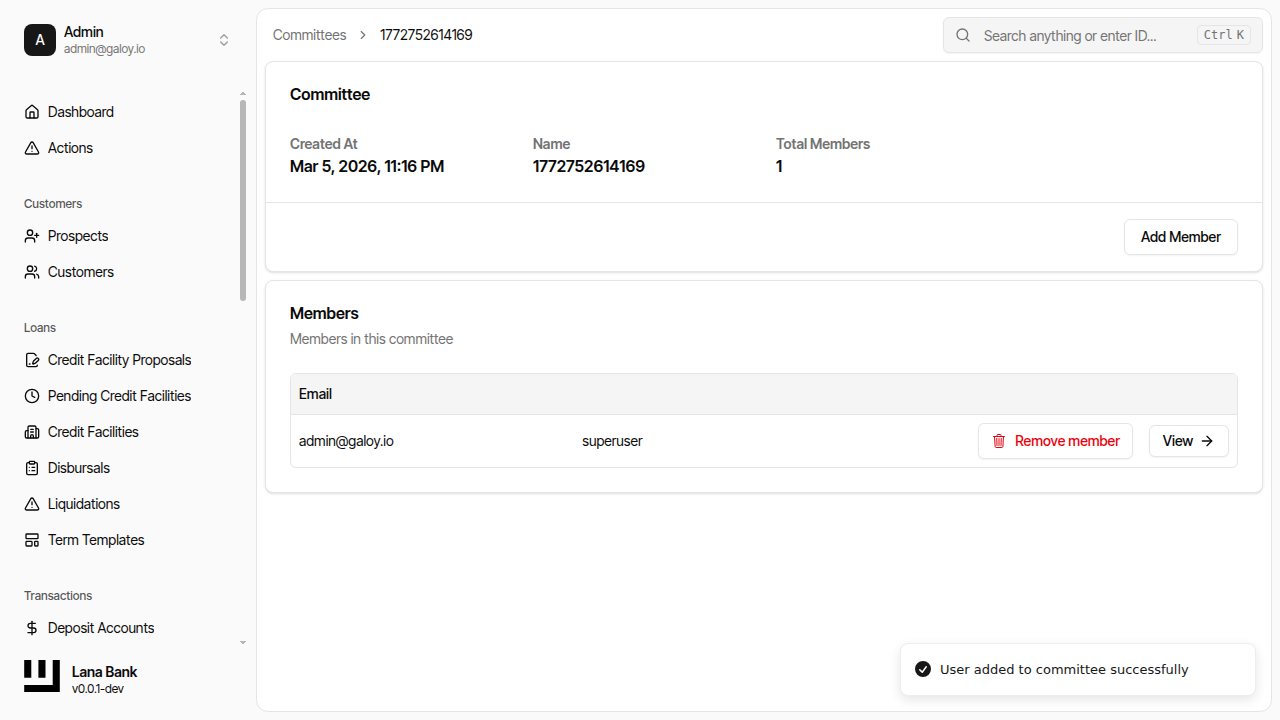Select the Pending Credit Facilities clock icon
1280x720 pixels.
pos(31,395)
